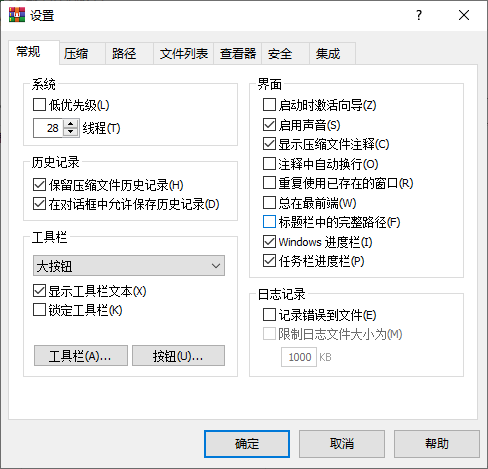Click the 取消 button

(342, 444)
